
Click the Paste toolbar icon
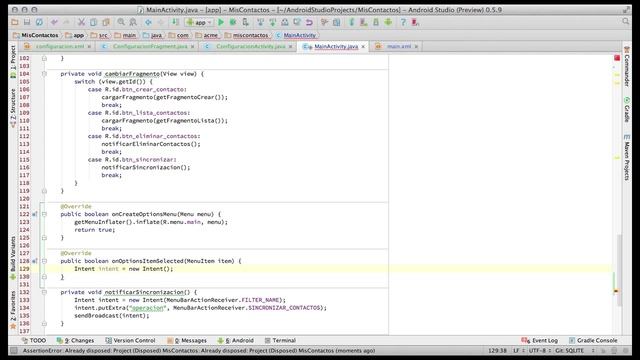pos(106,22)
